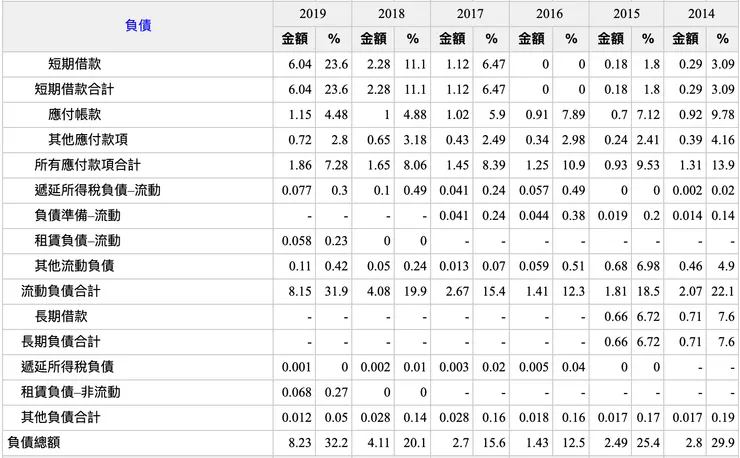Click the 負債 header link
This screenshot has height=458, width=740.
138,25
